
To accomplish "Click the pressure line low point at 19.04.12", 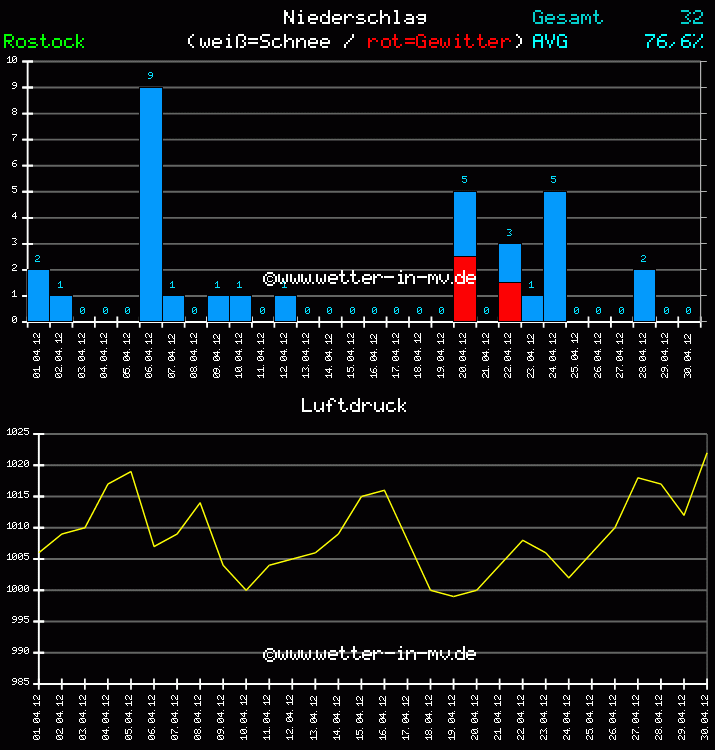I will click(x=453, y=596).
